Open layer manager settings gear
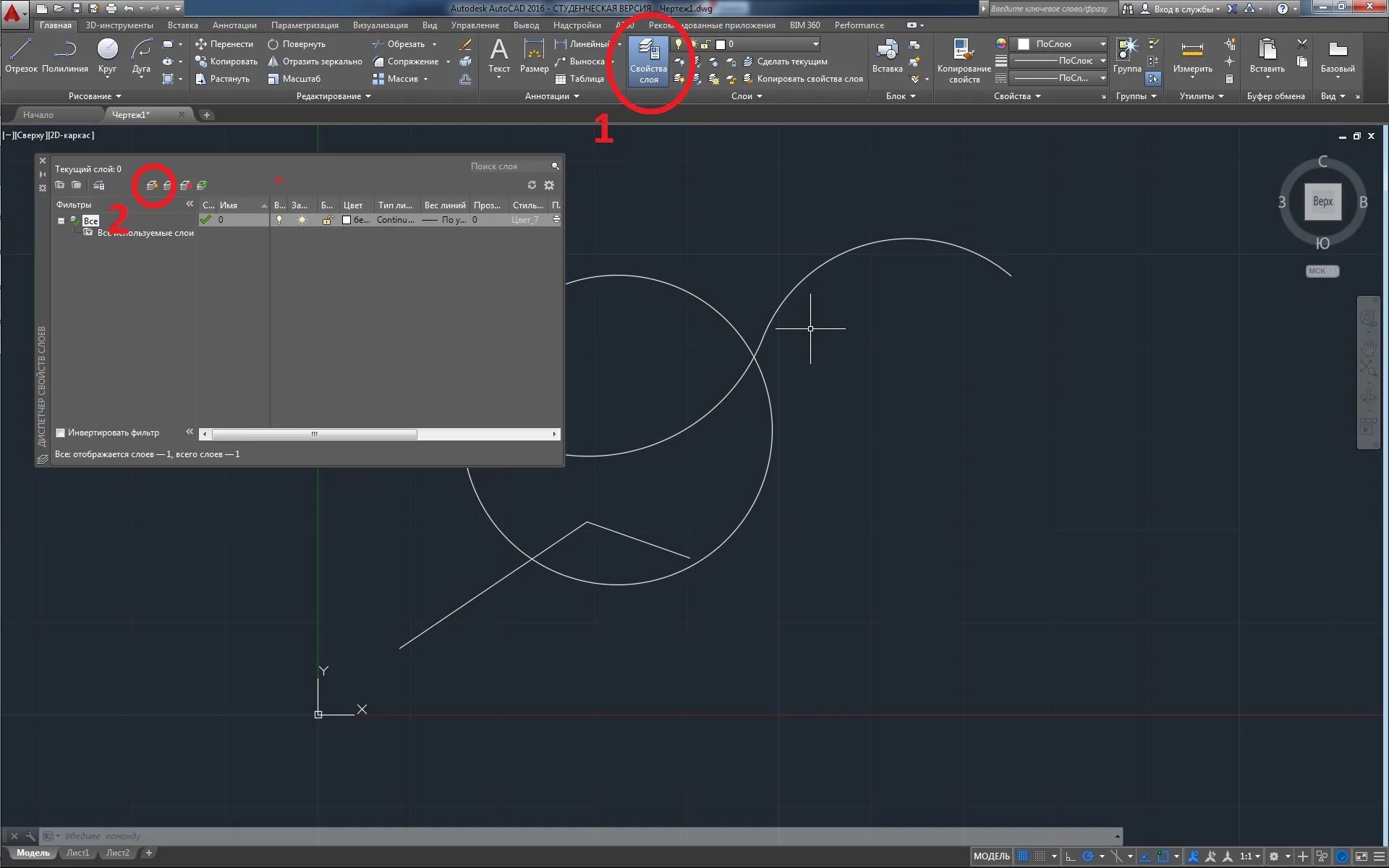1389x868 pixels. point(549,185)
